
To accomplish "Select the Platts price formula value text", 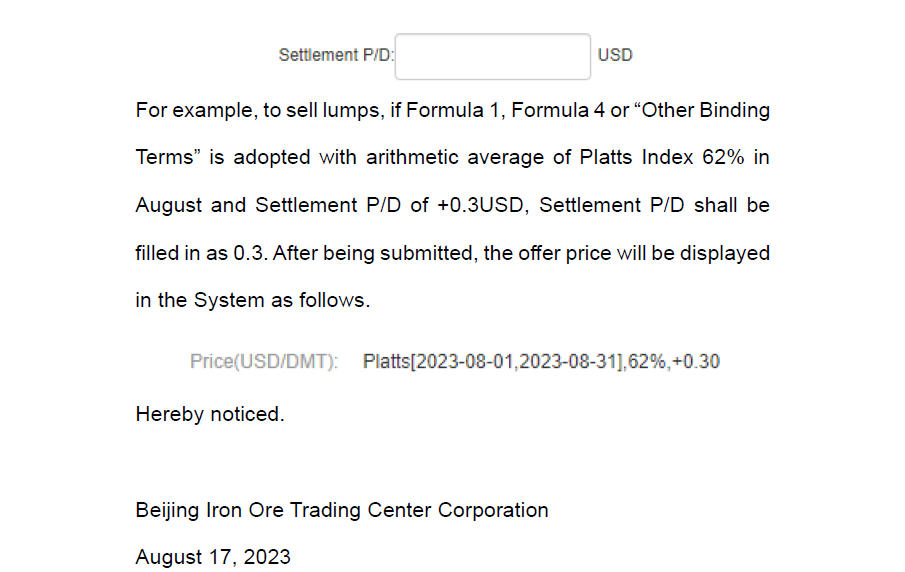I will point(541,361).
